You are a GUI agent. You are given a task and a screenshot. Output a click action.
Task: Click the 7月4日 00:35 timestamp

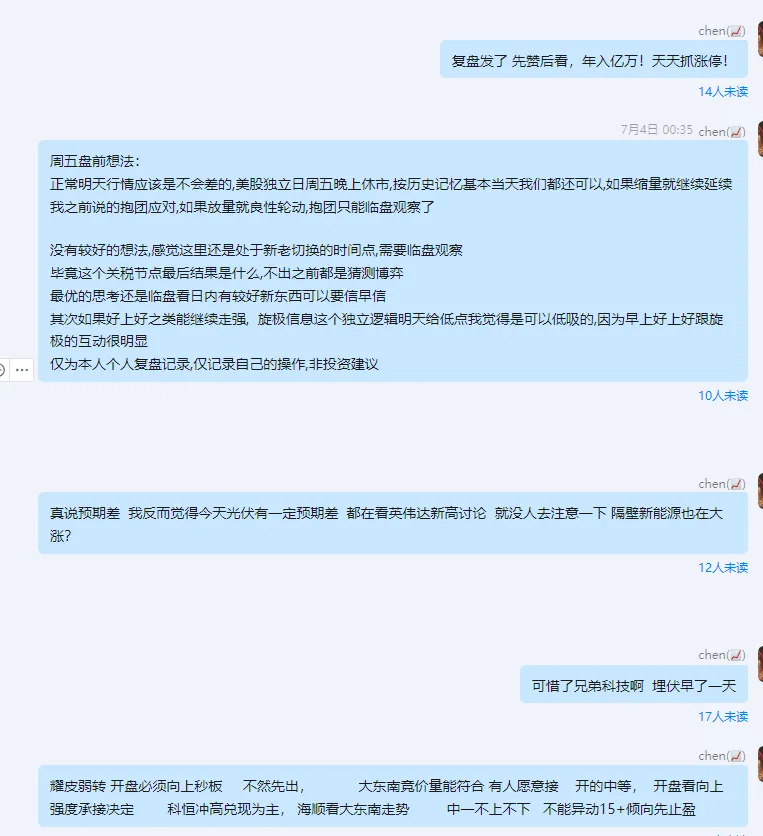click(656, 130)
